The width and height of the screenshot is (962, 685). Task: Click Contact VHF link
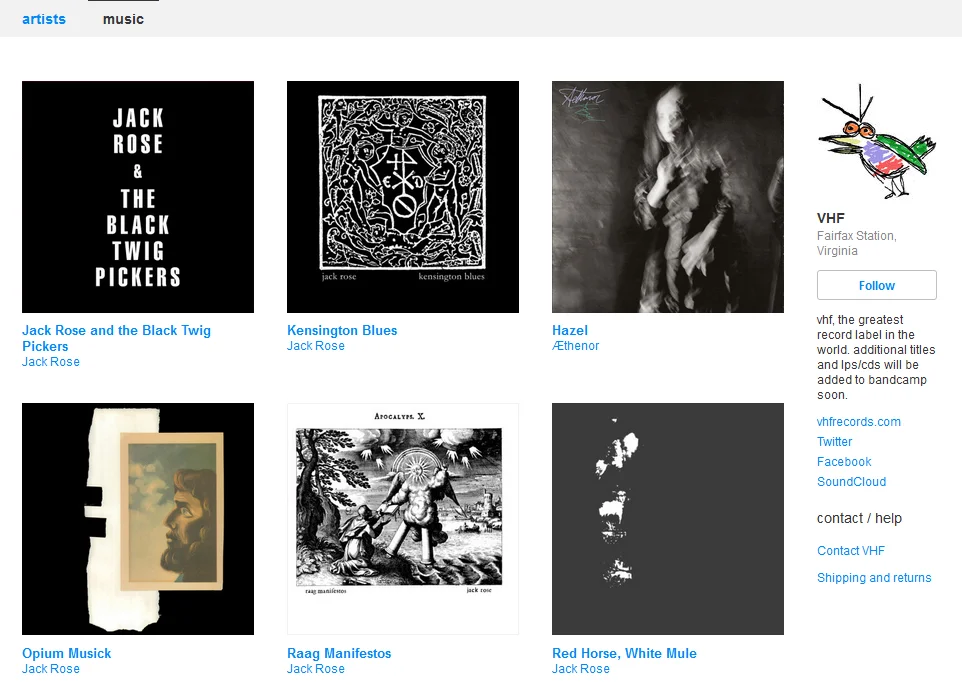point(850,551)
